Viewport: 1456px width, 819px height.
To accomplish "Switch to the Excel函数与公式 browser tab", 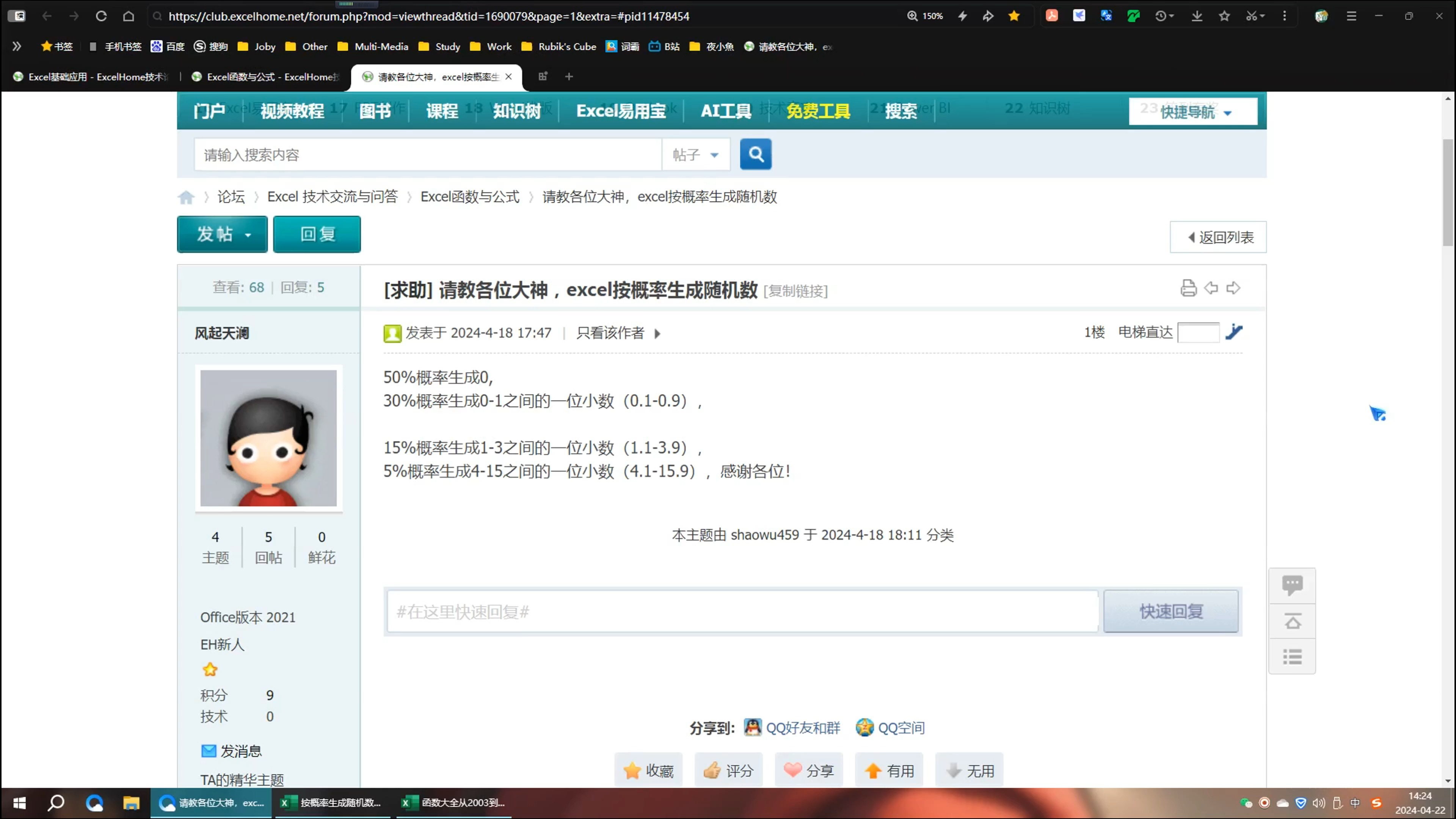I will pyautogui.click(x=266, y=77).
